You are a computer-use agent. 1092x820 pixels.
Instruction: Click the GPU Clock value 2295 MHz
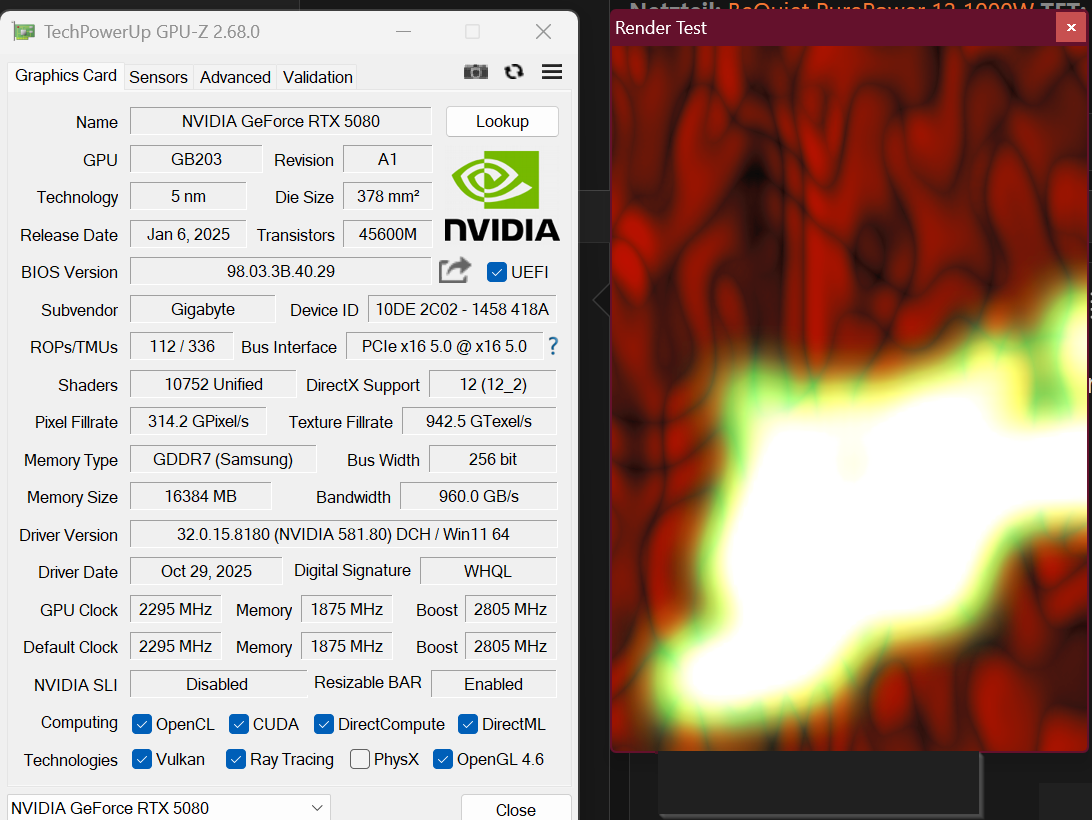point(176,609)
